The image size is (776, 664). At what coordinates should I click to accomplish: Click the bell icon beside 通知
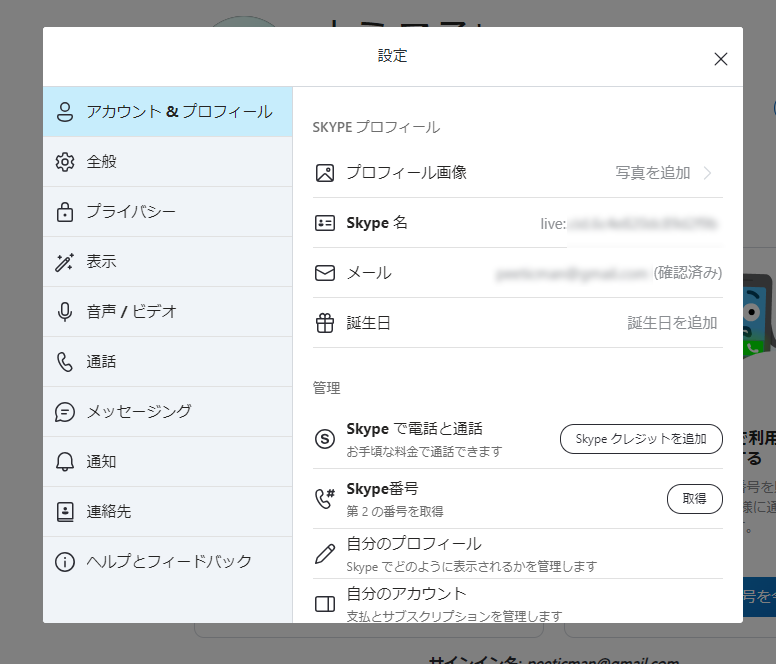coord(65,462)
